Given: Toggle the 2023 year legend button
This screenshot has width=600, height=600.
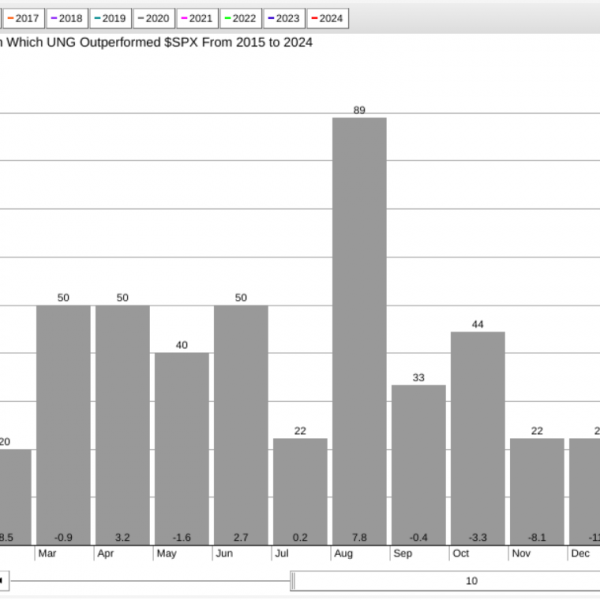Looking at the screenshot, I should tap(284, 18).
